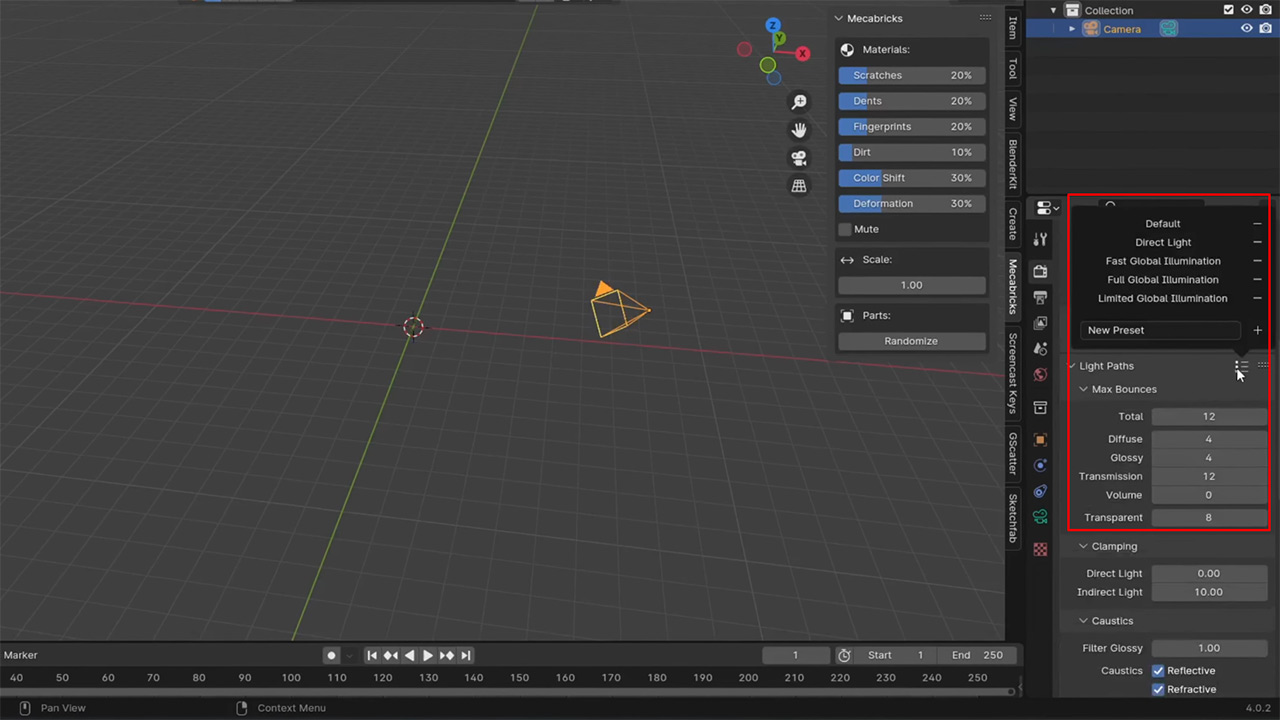Disable the Reflective caustics checkbox
Viewport: 1280px width, 720px height.
click(1158, 670)
